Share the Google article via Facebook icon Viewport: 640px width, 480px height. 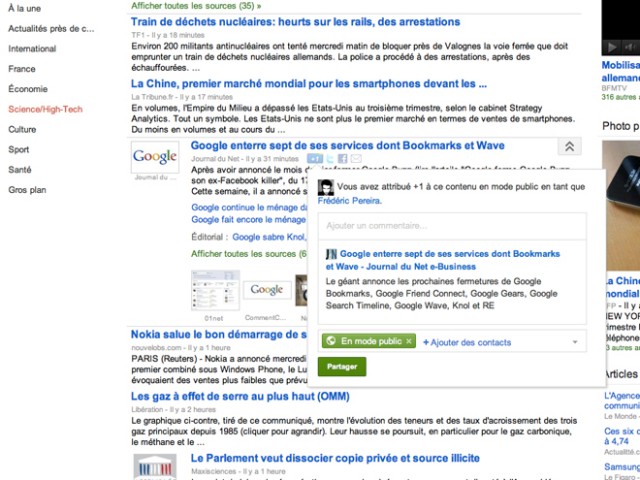[342, 159]
